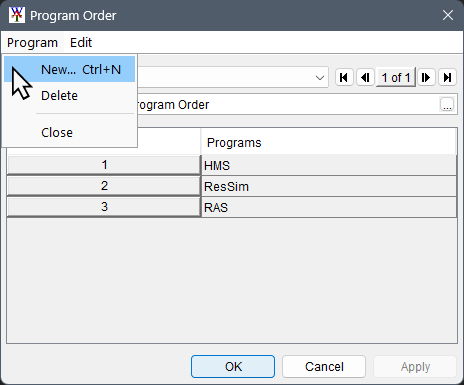
Task: Click the '1 of 1' record indicator
Action: (396, 77)
